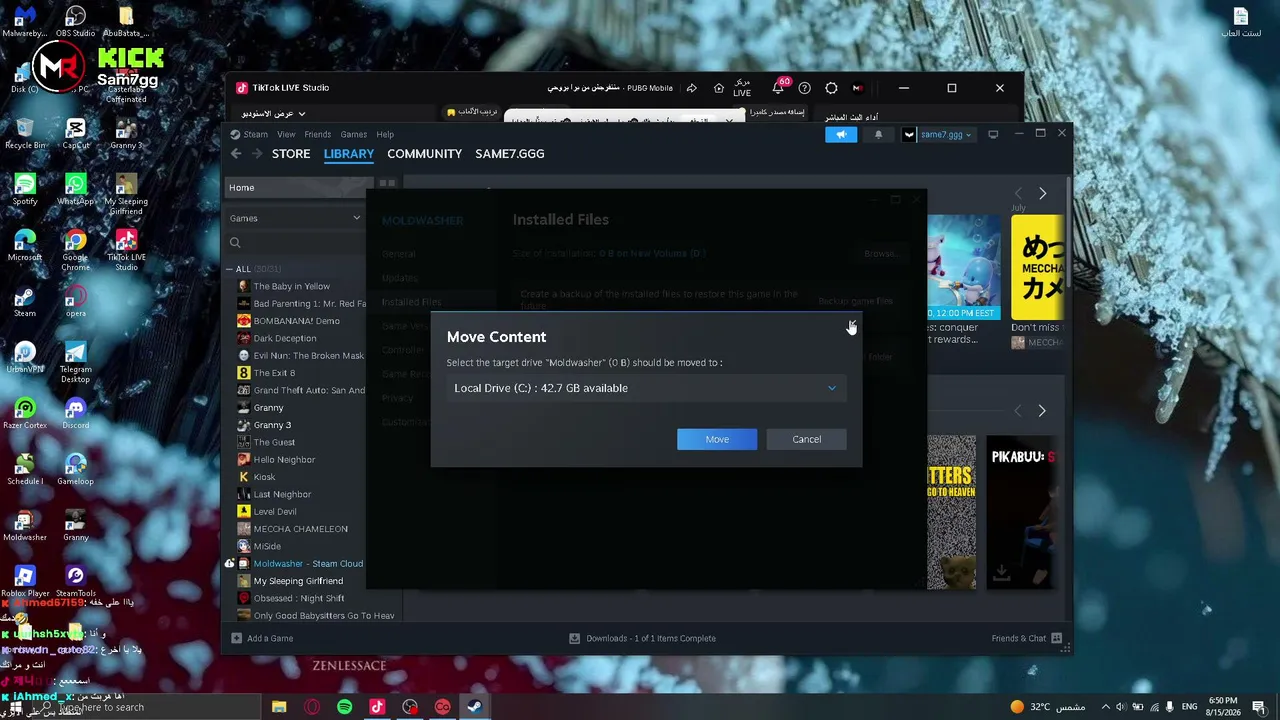Open Opera from the taskbar

pyautogui.click(x=312, y=707)
